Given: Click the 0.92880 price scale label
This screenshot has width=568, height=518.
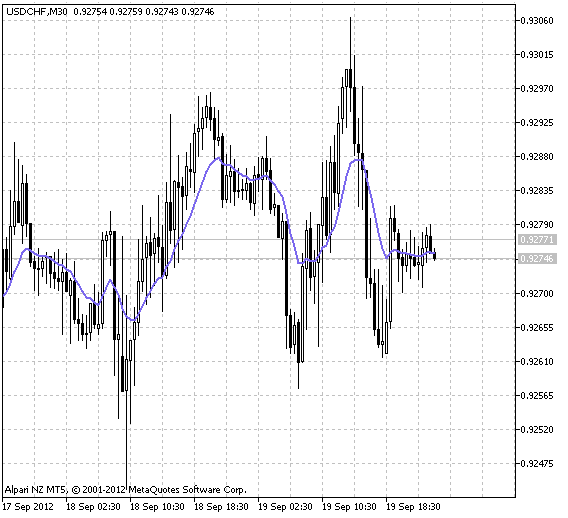Looking at the screenshot, I should 537,157.
